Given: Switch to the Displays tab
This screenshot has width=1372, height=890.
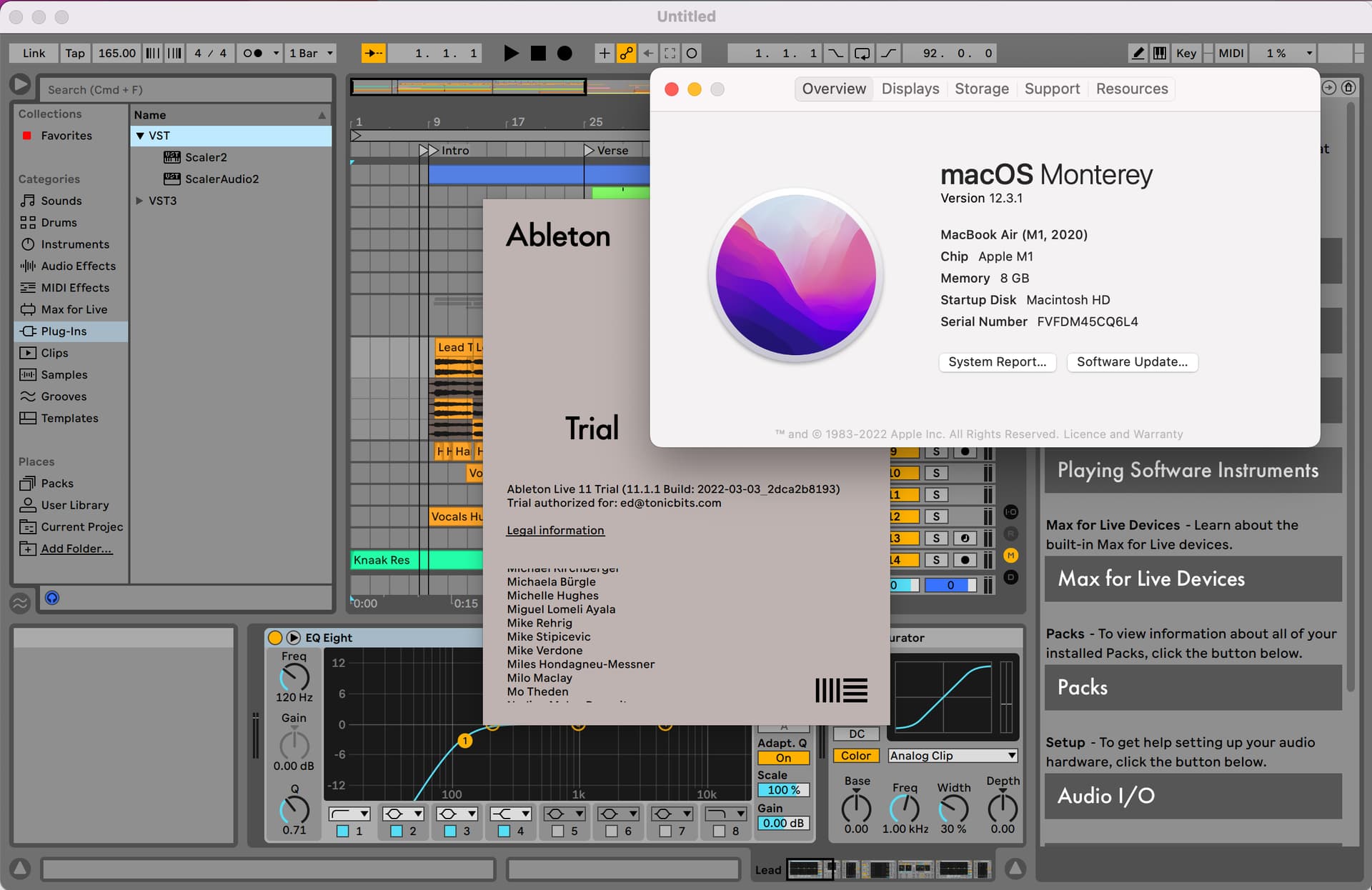Looking at the screenshot, I should pyautogui.click(x=910, y=89).
